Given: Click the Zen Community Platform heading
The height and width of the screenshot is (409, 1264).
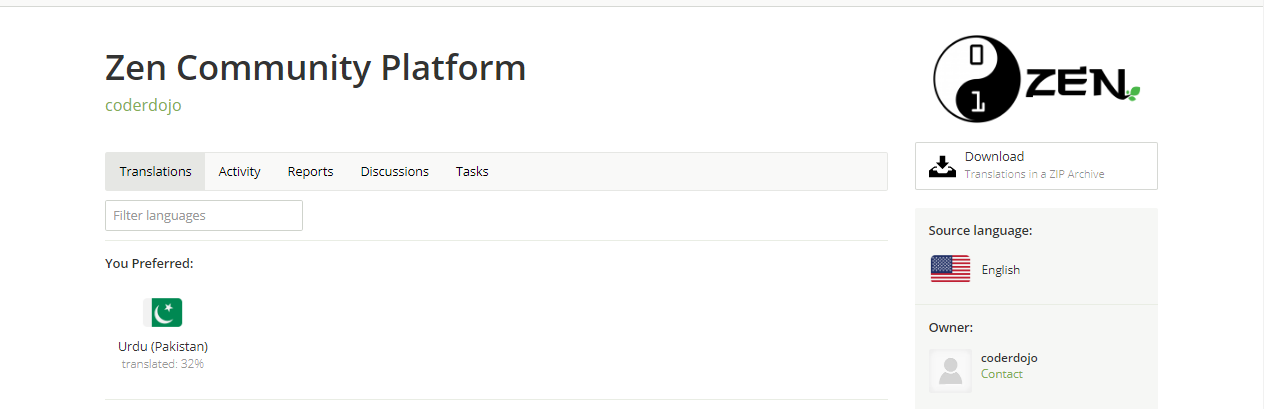Looking at the screenshot, I should pos(315,68).
